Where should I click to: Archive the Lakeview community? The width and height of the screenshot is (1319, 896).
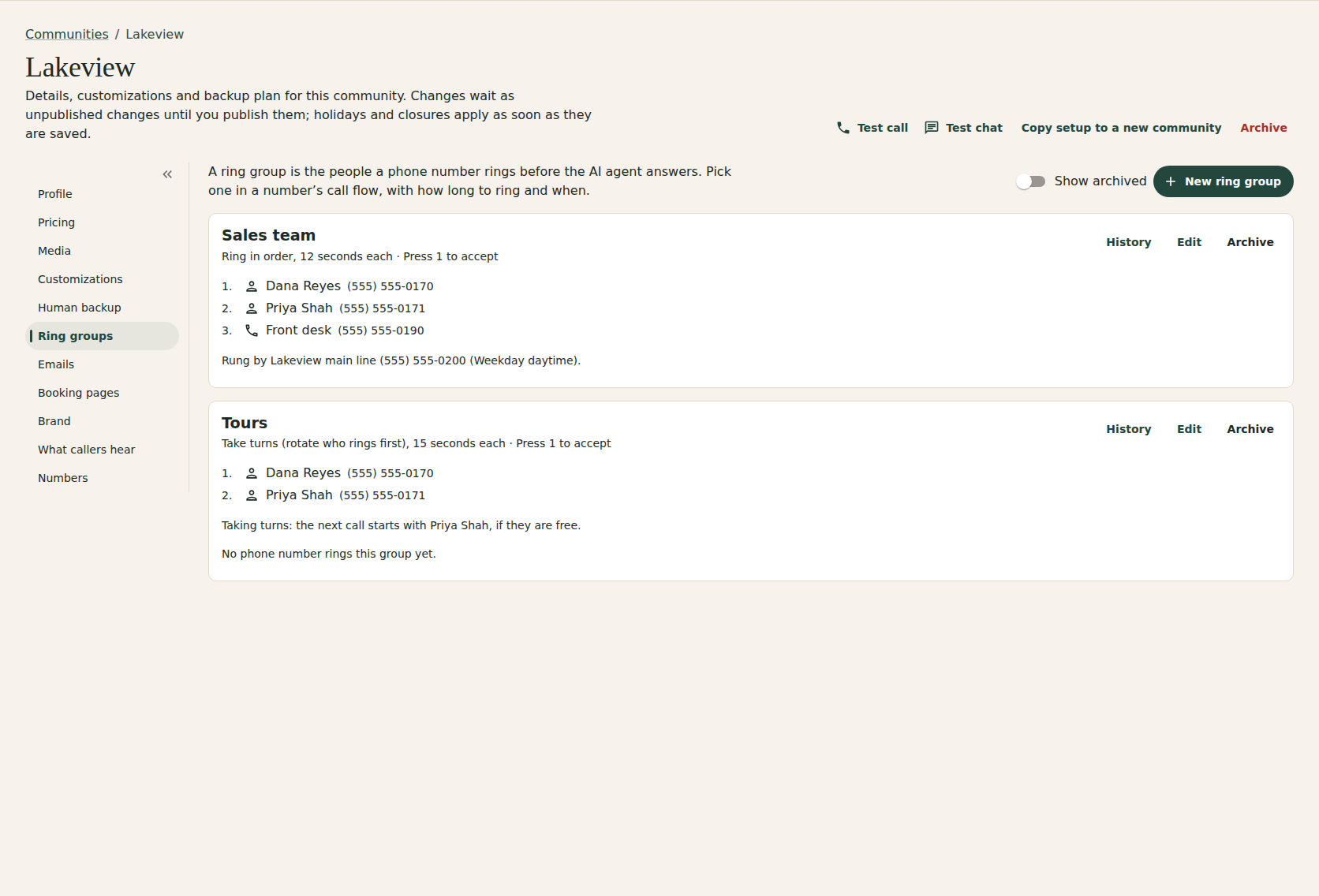point(1263,128)
